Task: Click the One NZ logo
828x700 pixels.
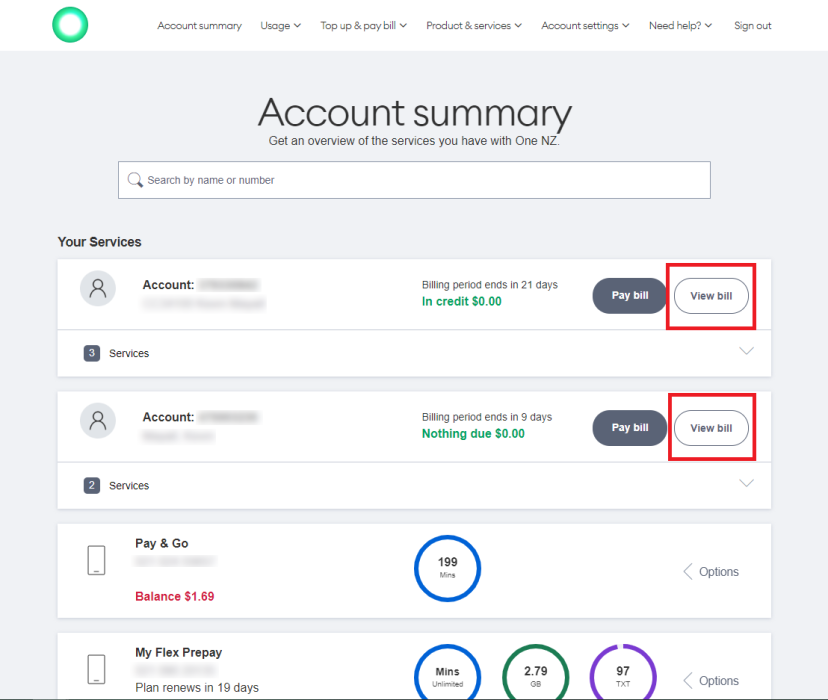Action: coord(69,24)
